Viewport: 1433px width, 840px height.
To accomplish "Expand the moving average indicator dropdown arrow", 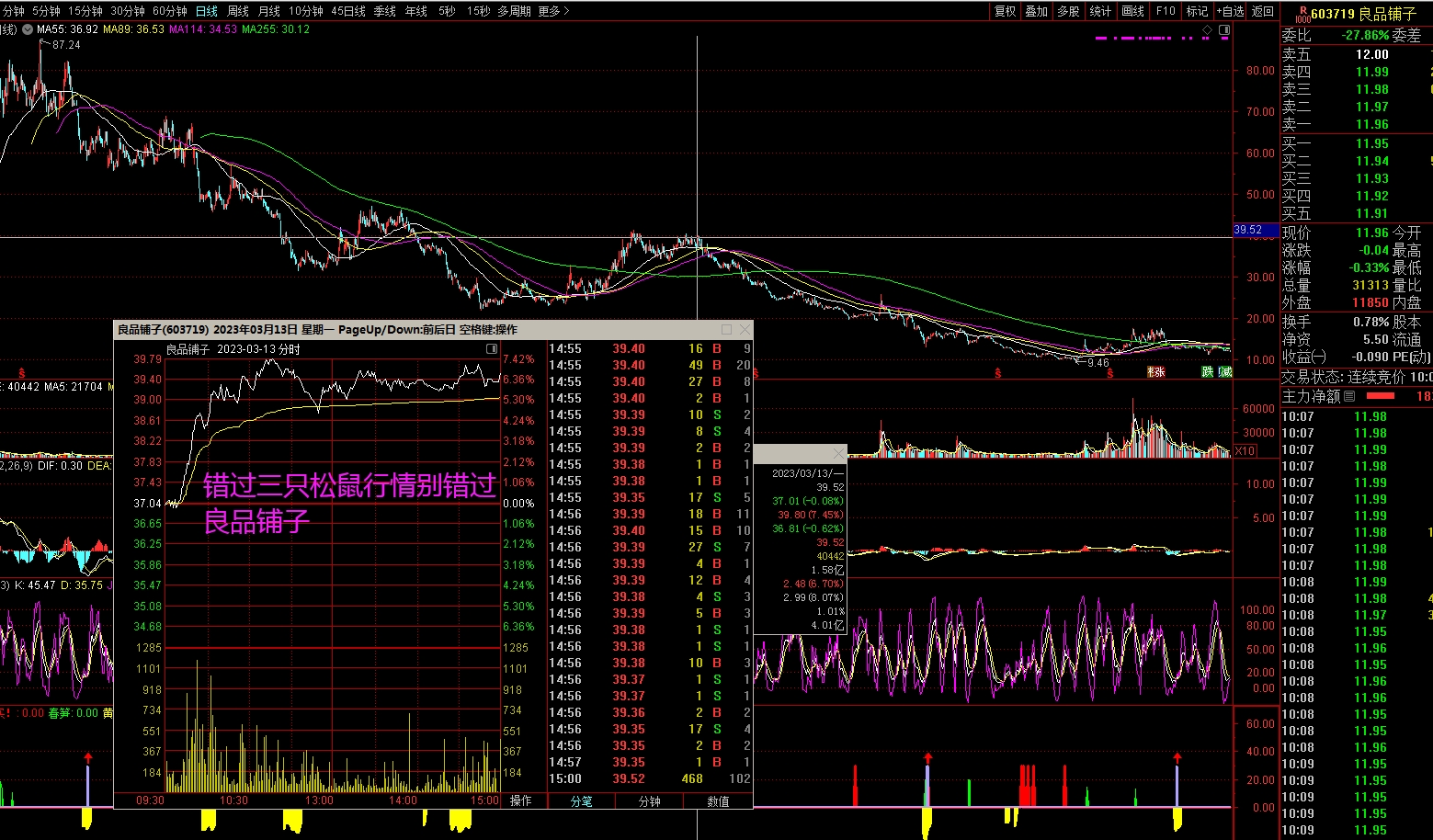I will (28, 29).
